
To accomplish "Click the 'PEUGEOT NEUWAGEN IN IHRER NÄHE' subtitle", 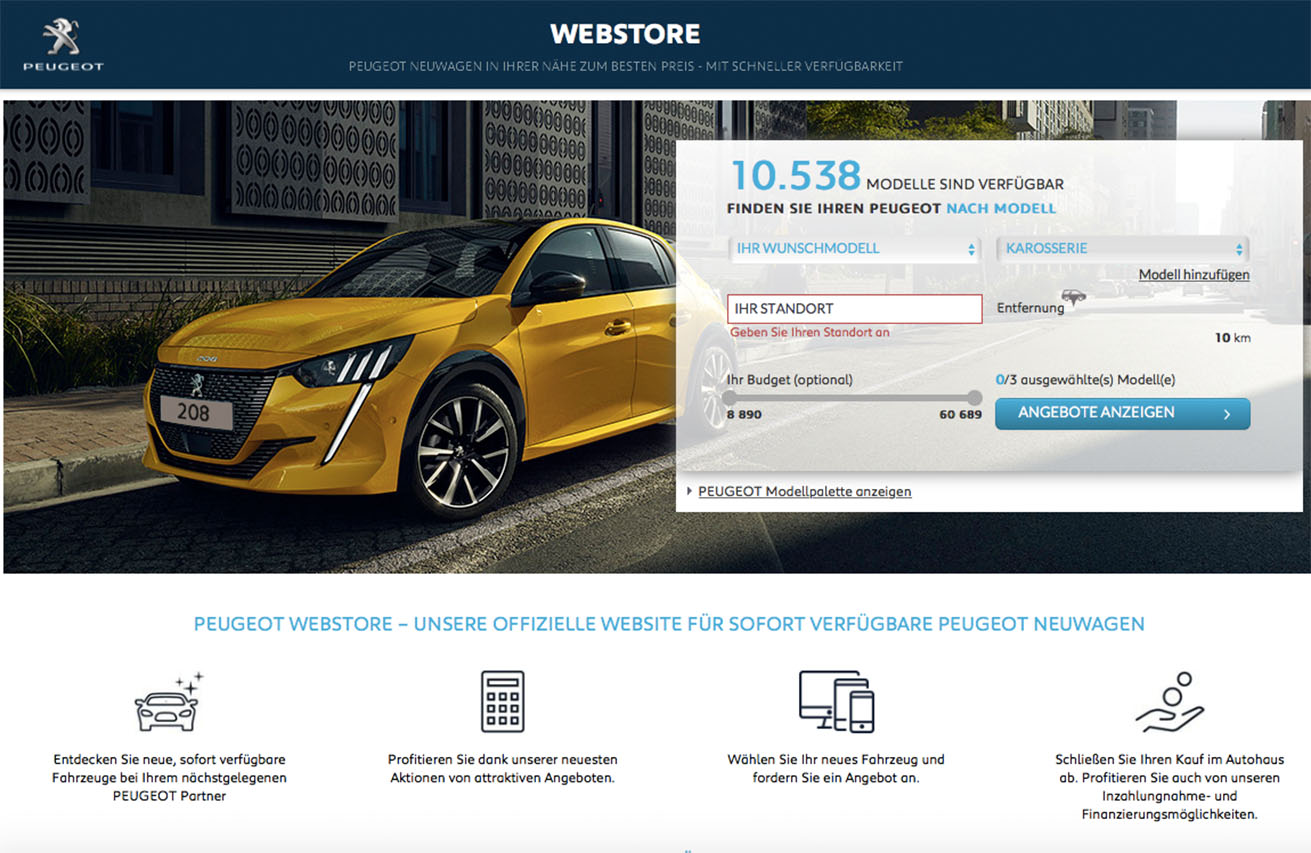I will click(626, 66).
